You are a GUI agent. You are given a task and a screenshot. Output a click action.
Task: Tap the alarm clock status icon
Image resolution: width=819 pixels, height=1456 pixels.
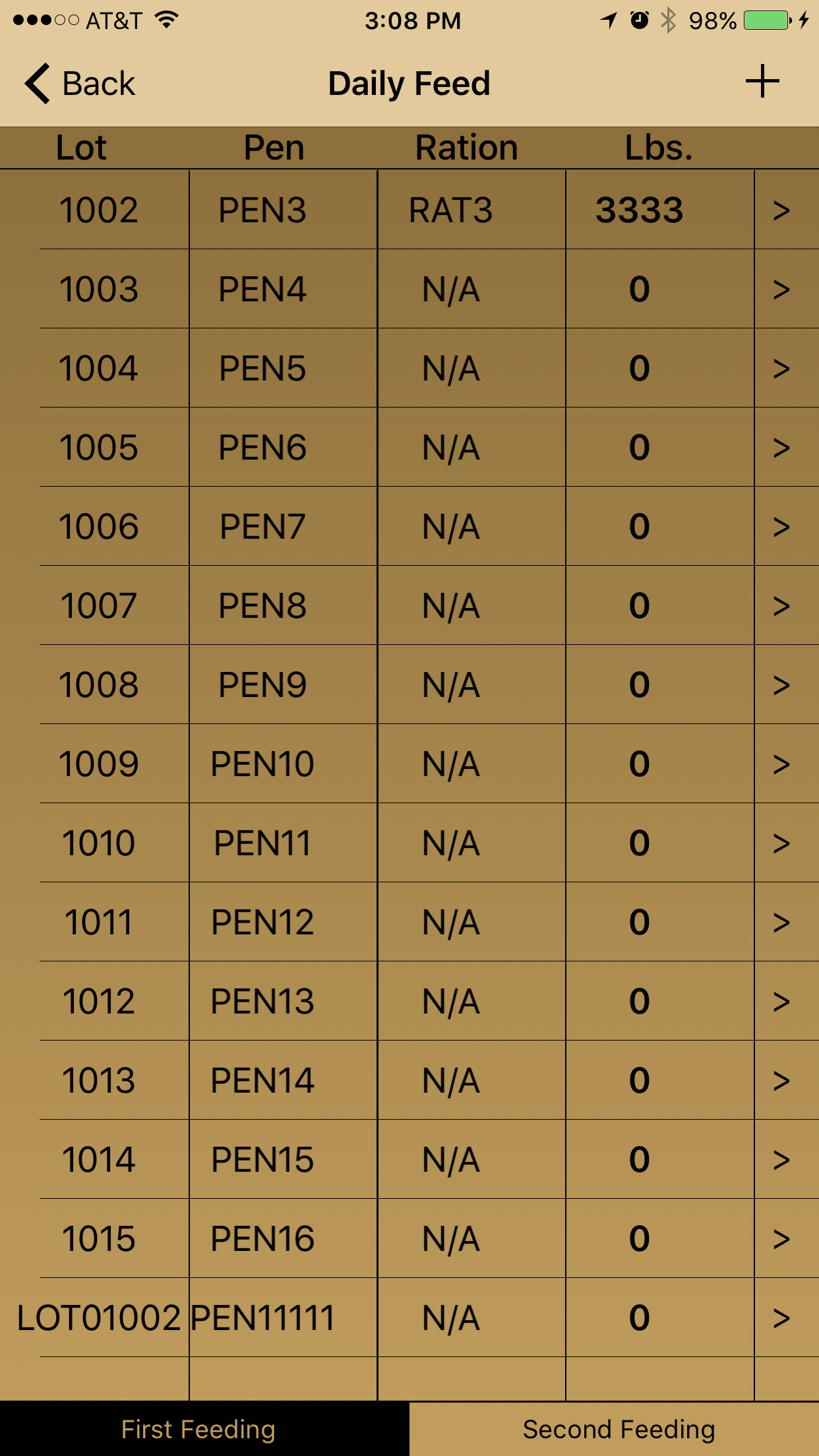pyautogui.click(x=639, y=20)
